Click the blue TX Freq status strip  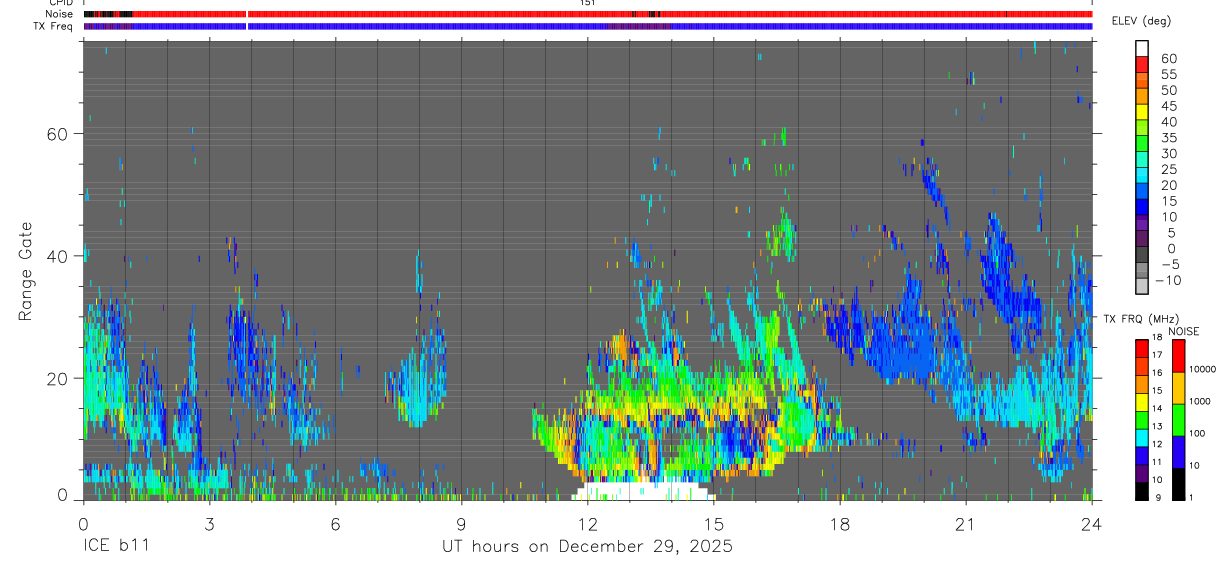588,26
